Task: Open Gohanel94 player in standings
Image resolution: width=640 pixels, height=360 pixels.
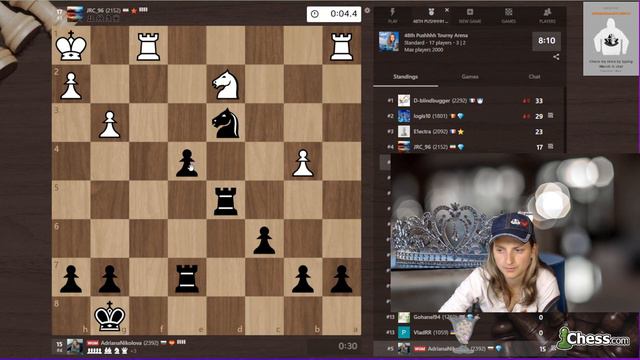Action: pos(428,317)
